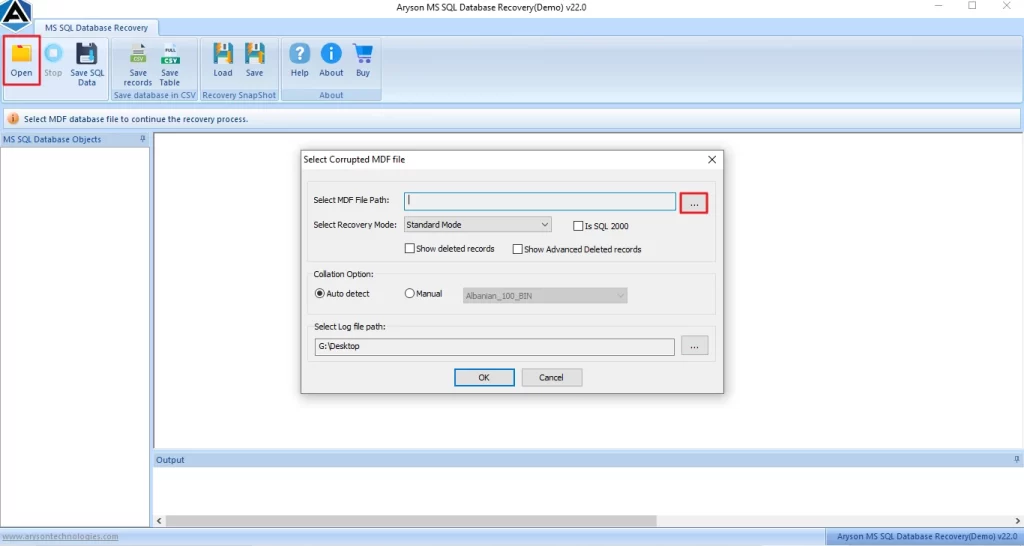The image size is (1024, 546).
Task: Minimize the Aryson application window
Action: coord(938,6)
